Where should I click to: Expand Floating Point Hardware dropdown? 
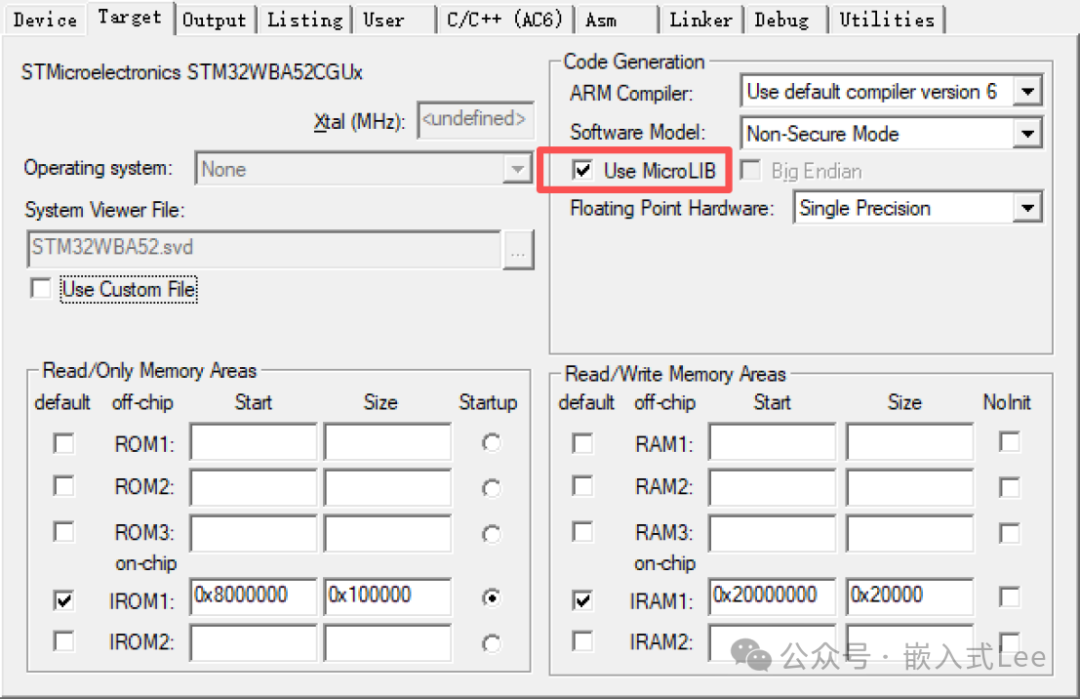click(1028, 208)
